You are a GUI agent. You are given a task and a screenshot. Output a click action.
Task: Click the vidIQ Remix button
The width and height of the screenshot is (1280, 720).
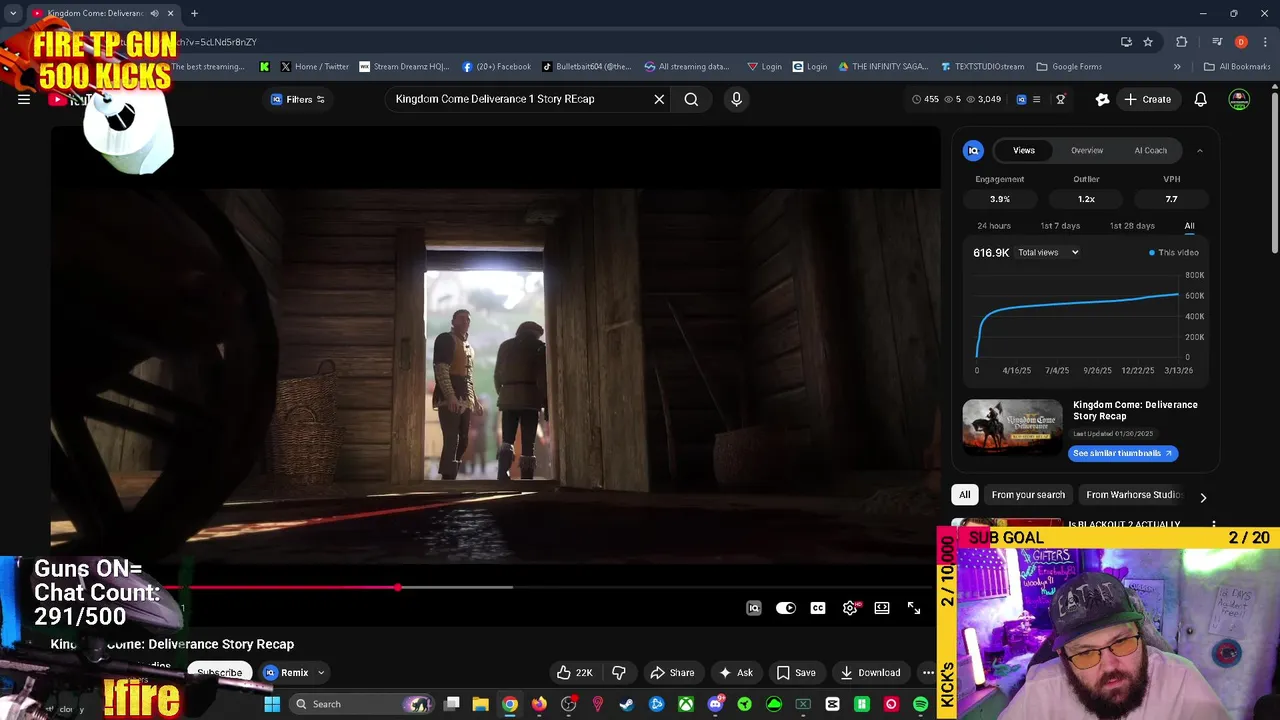286,672
